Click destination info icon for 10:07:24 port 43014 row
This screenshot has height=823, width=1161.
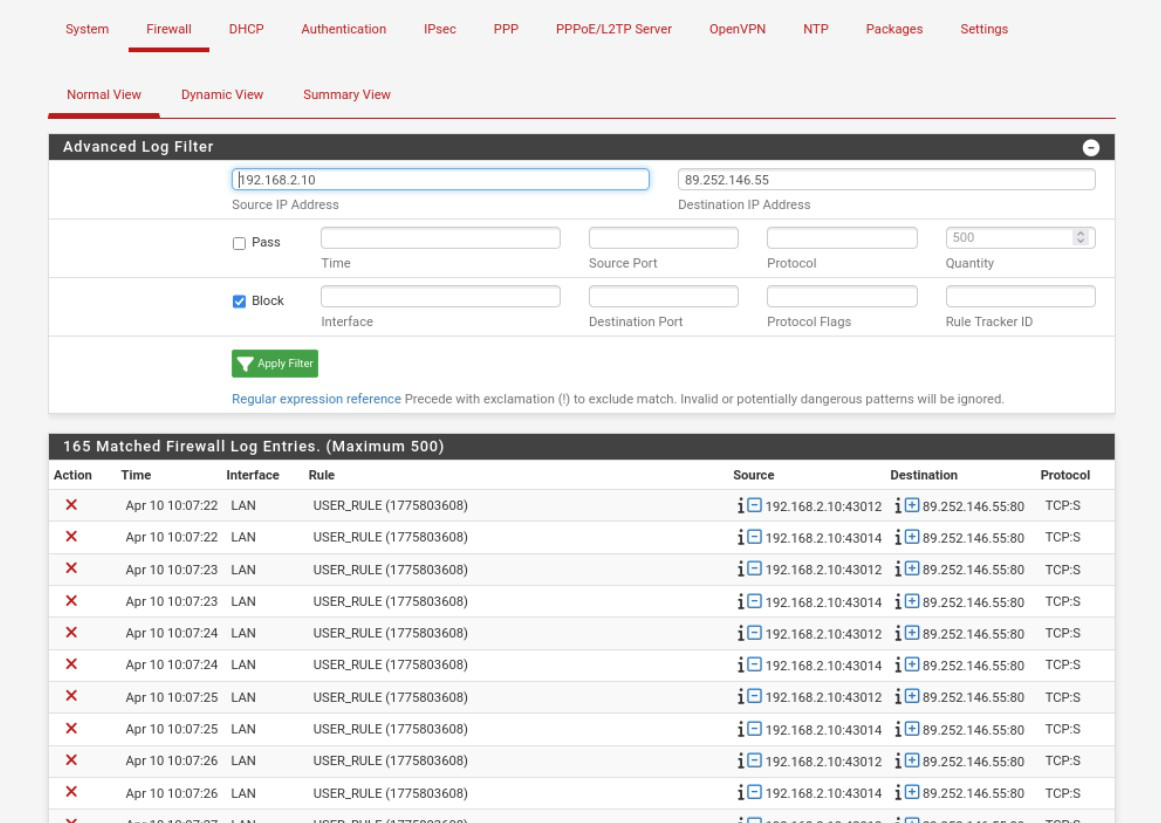click(x=898, y=665)
